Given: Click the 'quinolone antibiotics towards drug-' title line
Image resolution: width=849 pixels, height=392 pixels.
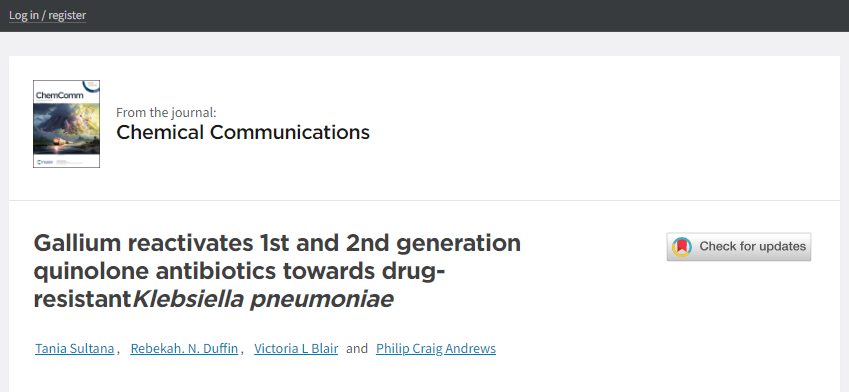Looking at the screenshot, I should pos(239,271).
